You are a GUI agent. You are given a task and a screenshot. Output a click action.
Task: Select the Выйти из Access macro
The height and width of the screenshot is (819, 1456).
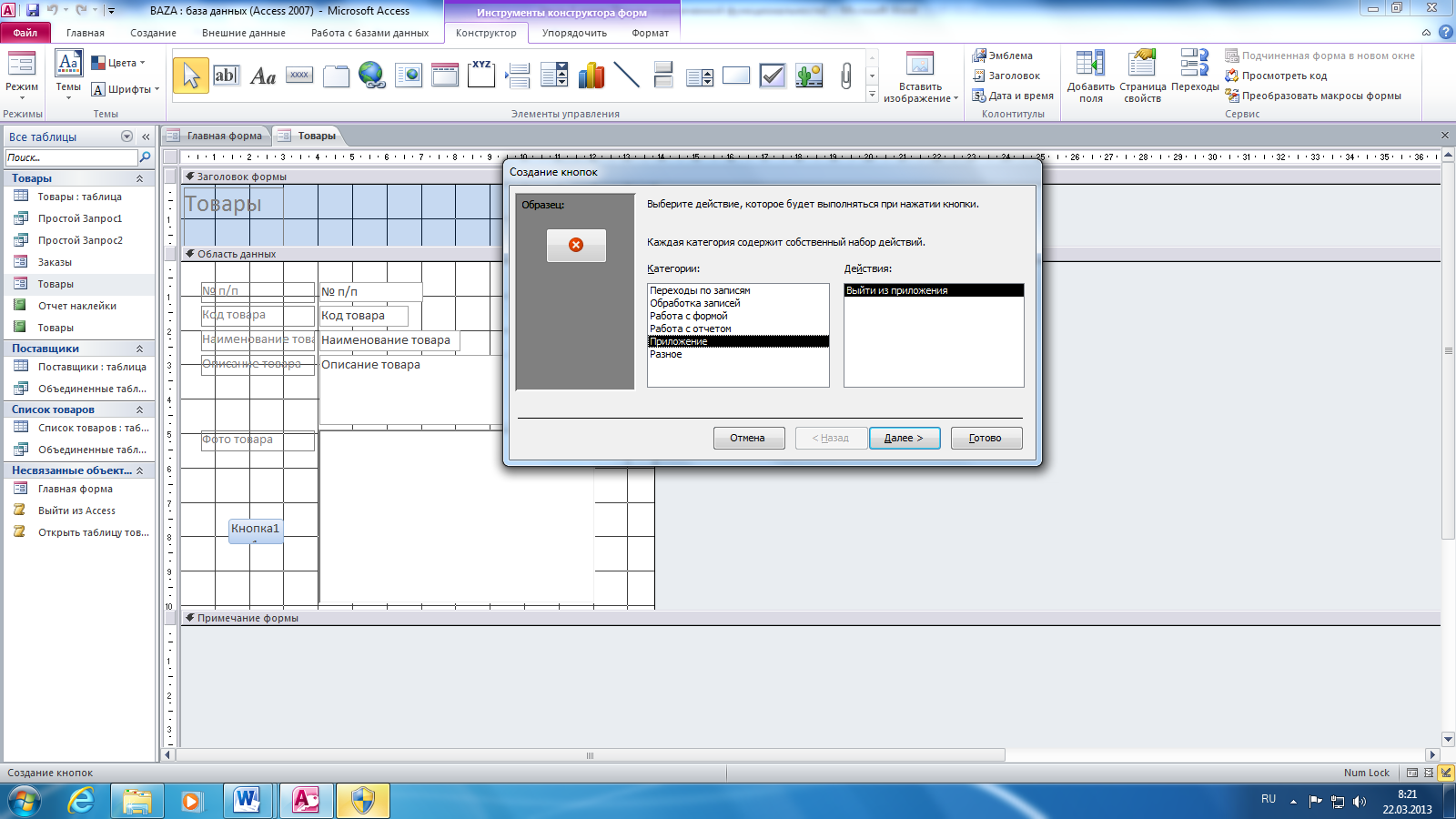pos(77,511)
